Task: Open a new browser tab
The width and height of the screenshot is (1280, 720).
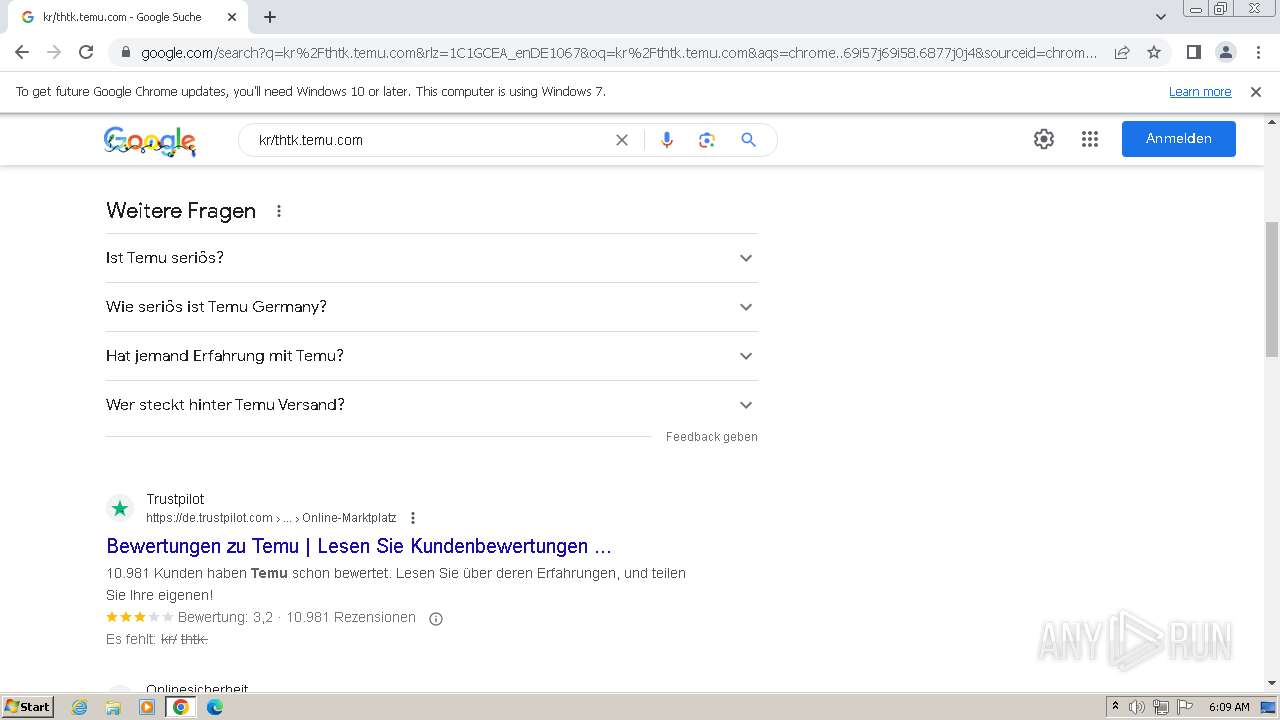Action: [270, 17]
